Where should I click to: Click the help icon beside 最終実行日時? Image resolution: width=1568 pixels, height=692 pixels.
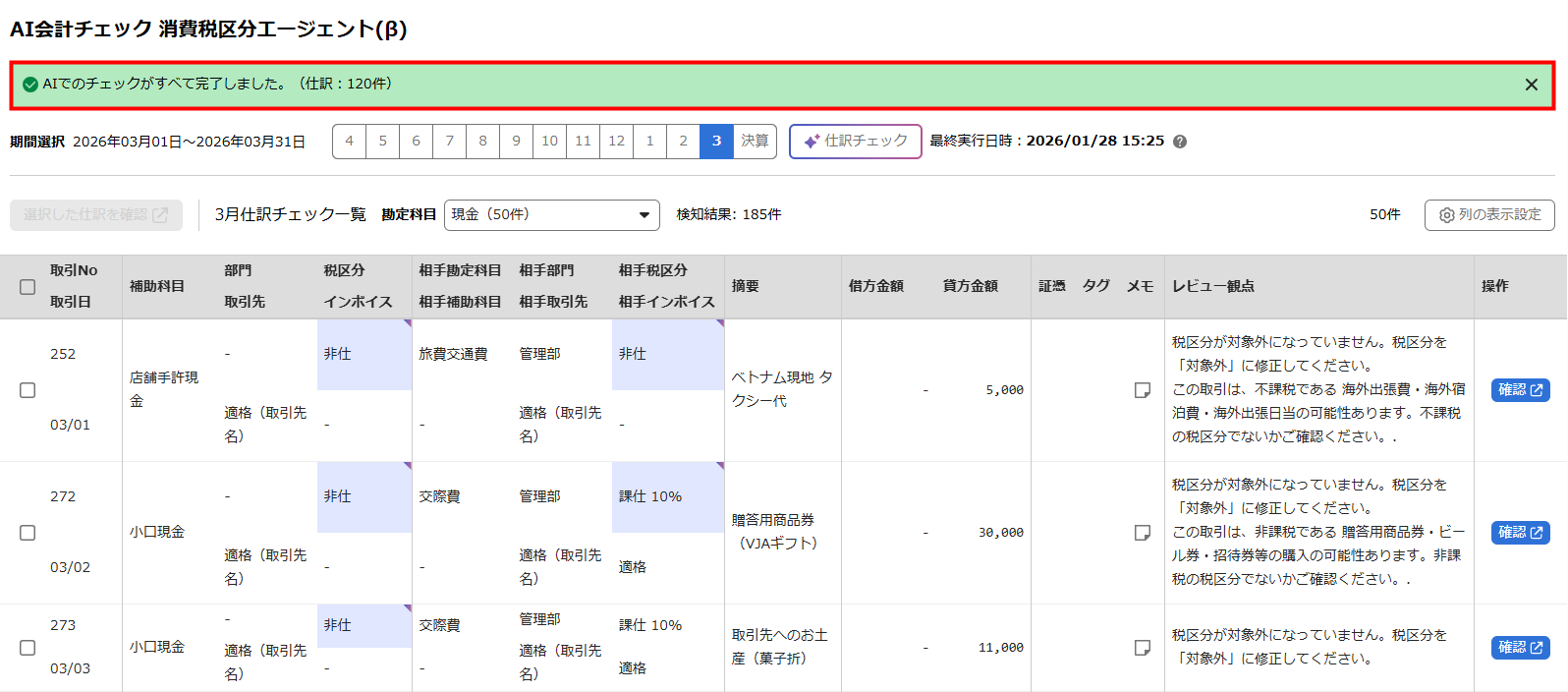1180,142
